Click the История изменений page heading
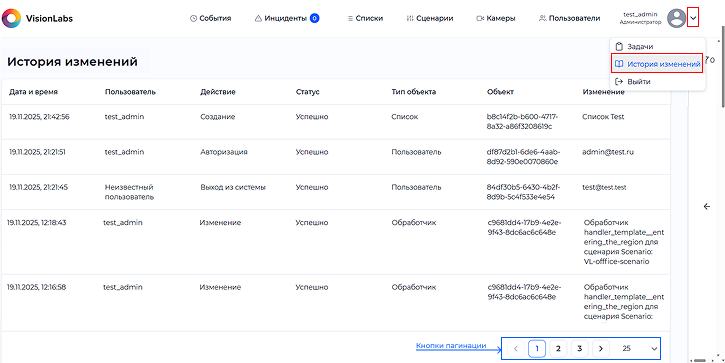The image size is (725, 363). 72,62
